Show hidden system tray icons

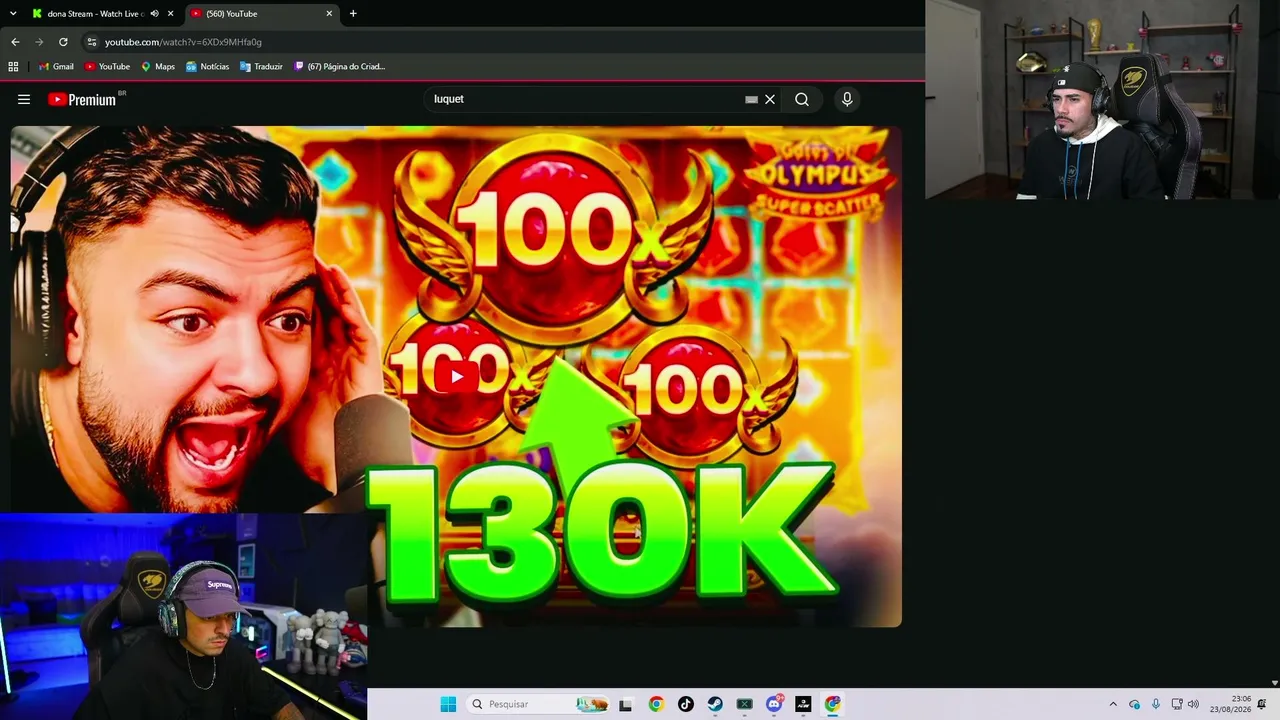[x=1113, y=704]
